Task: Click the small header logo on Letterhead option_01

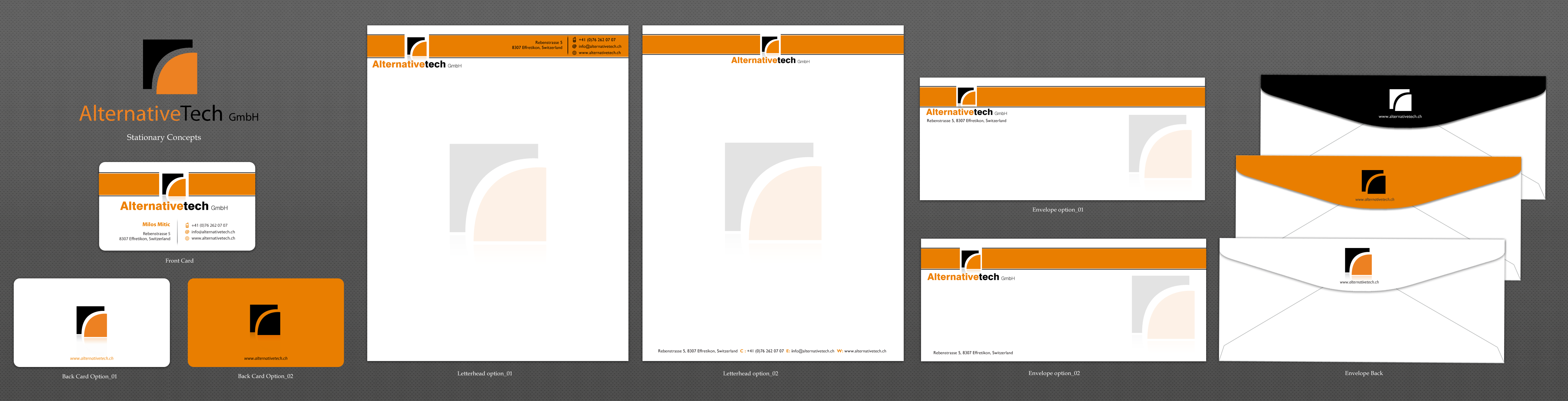Action: point(416,46)
